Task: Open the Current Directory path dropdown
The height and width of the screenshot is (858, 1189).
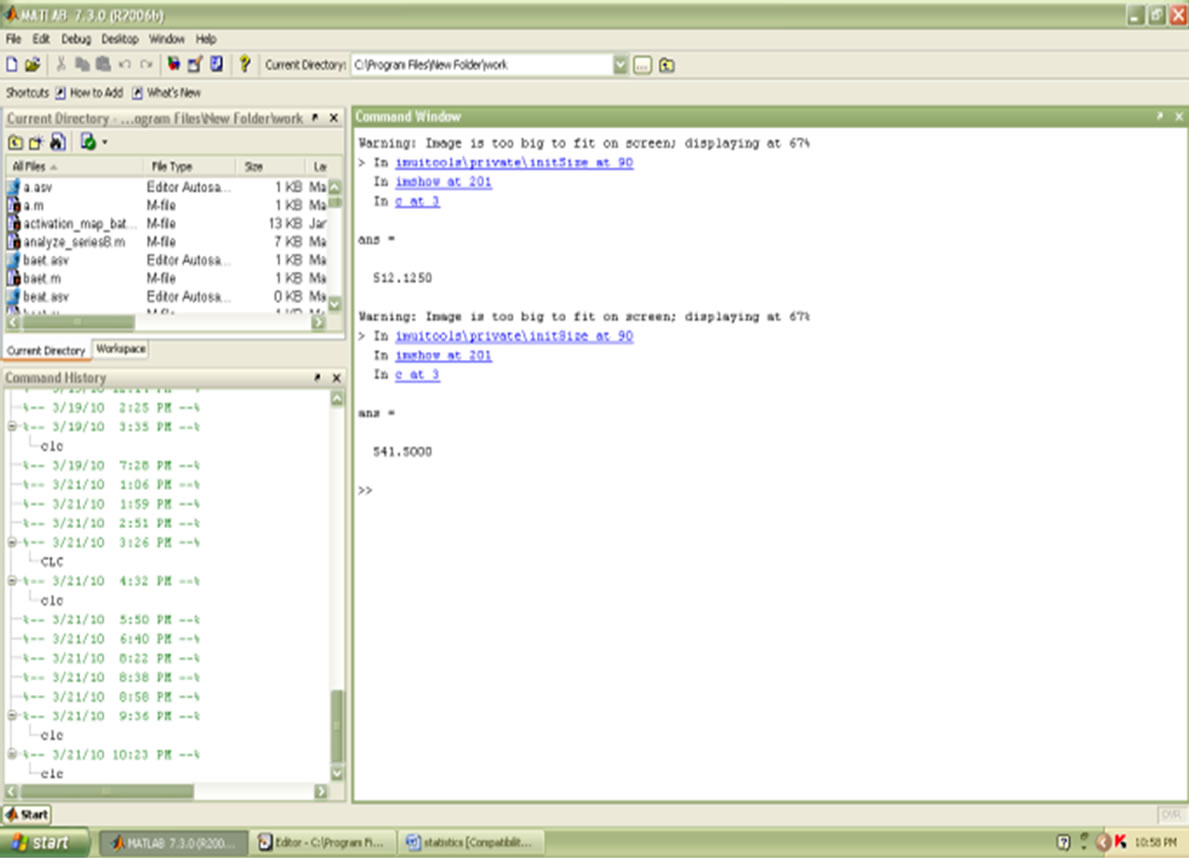Action: point(620,65)
